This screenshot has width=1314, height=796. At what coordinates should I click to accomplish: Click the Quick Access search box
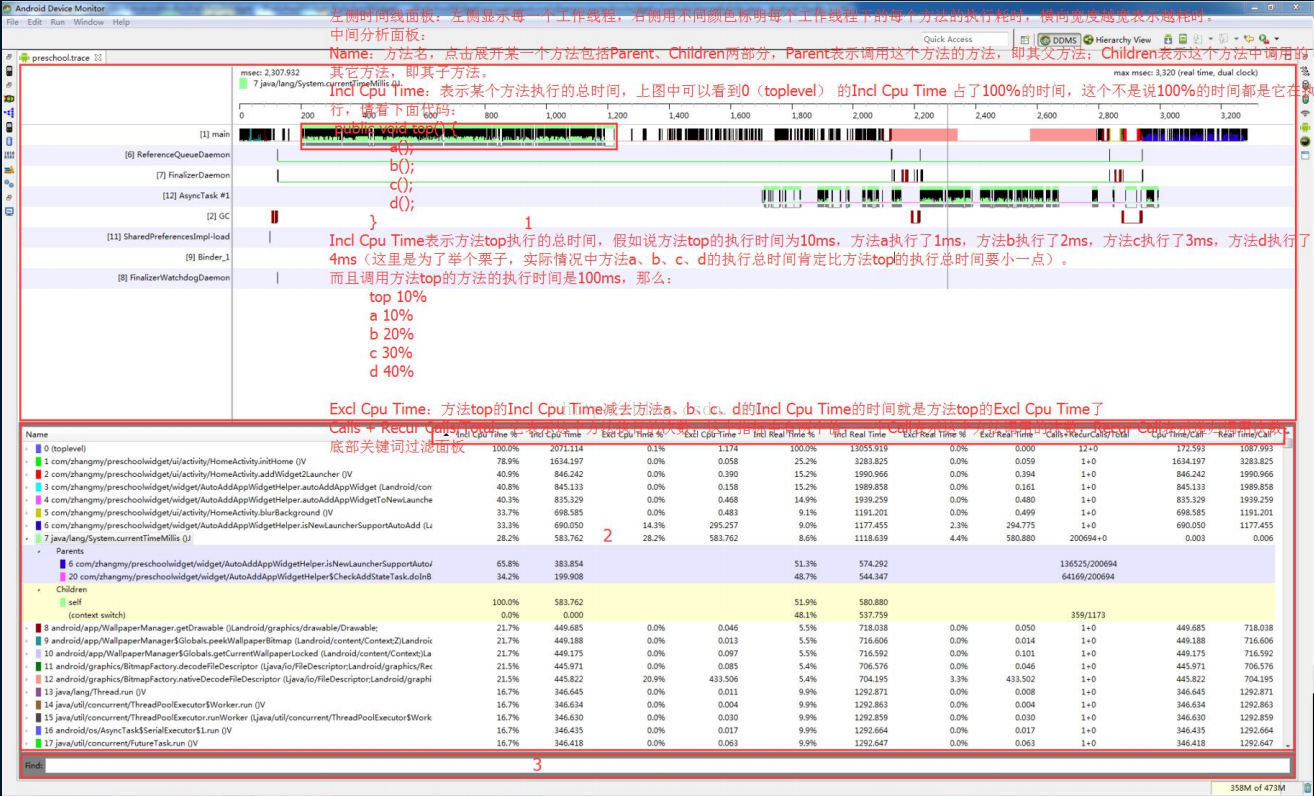pos(965,40)
